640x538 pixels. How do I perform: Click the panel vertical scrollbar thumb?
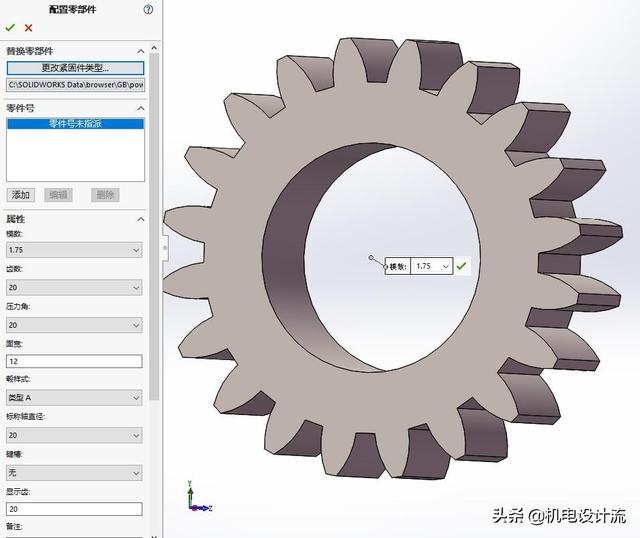(x=154, y=226)
